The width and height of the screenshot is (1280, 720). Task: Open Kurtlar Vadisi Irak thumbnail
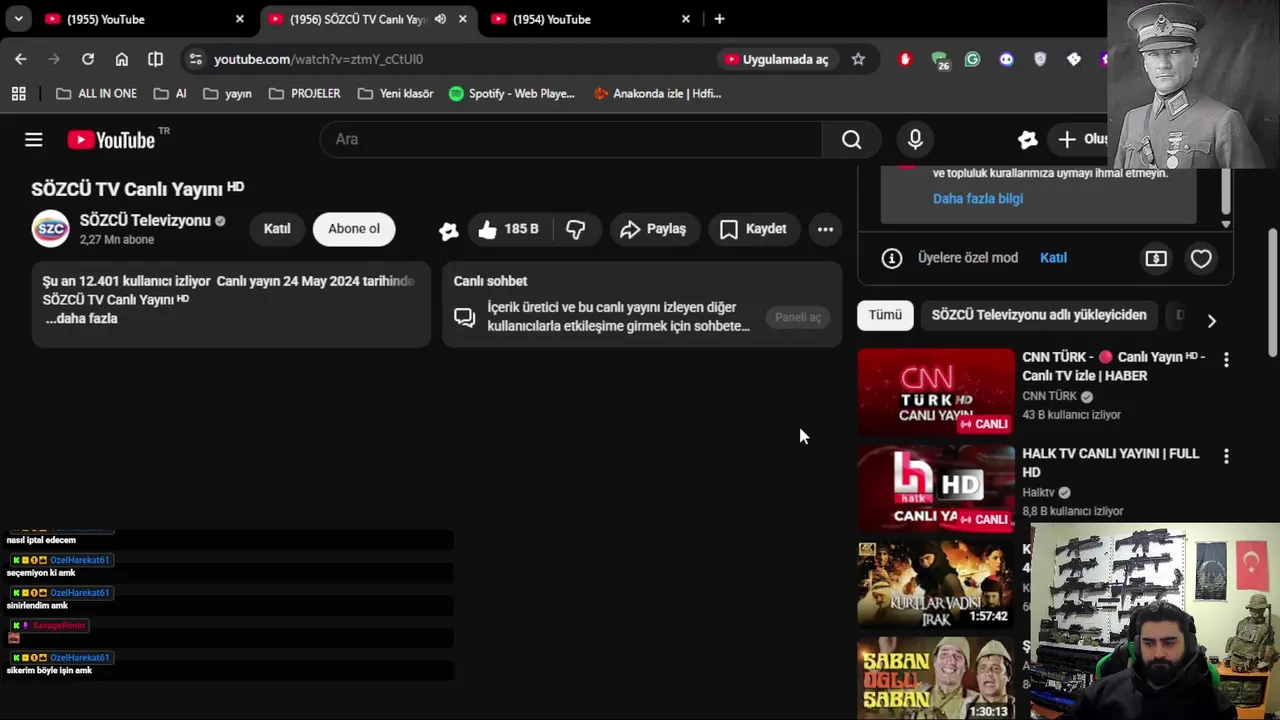click(x=936, y=585)
